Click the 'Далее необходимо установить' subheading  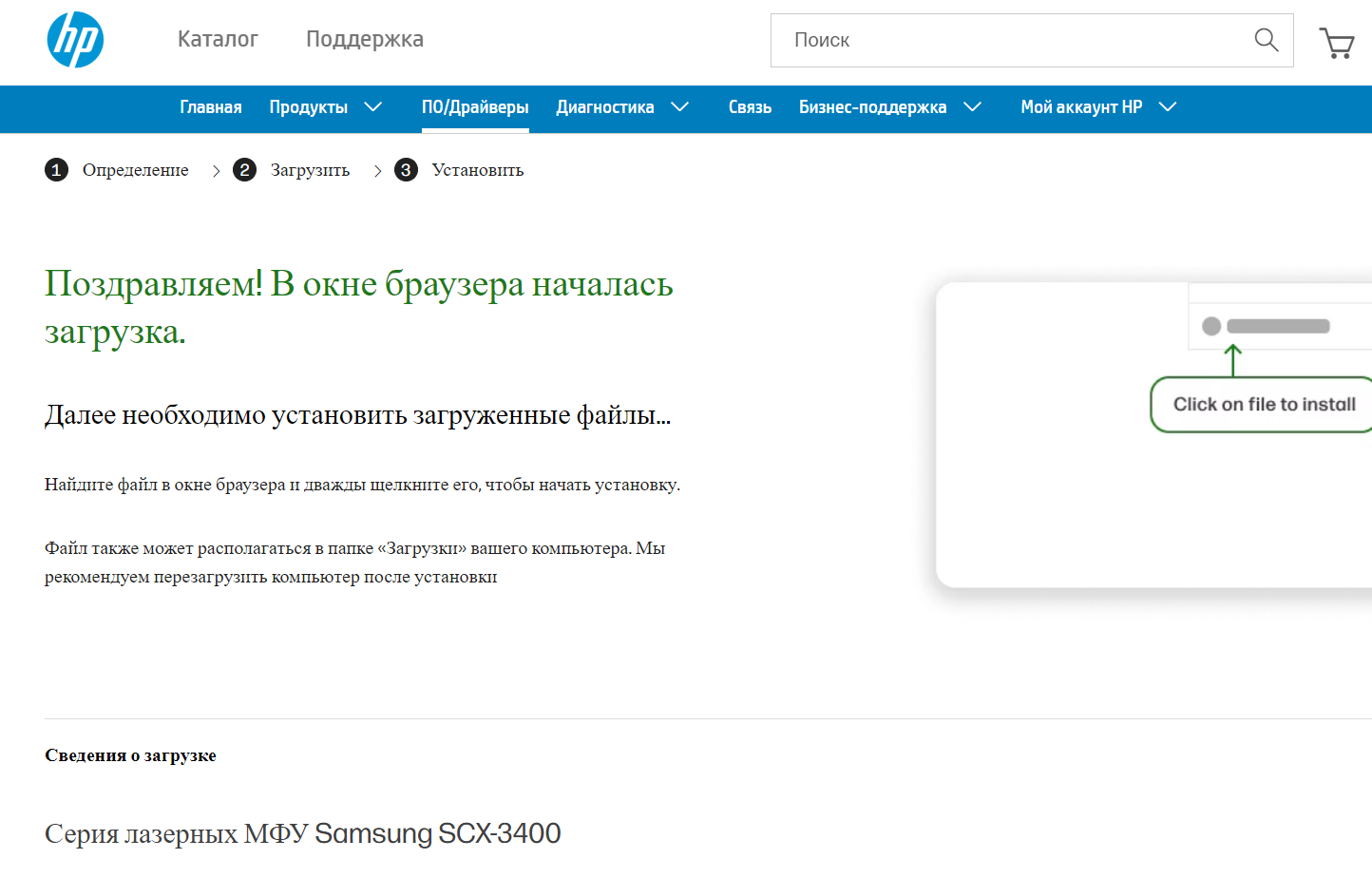(x=358, y=415)
